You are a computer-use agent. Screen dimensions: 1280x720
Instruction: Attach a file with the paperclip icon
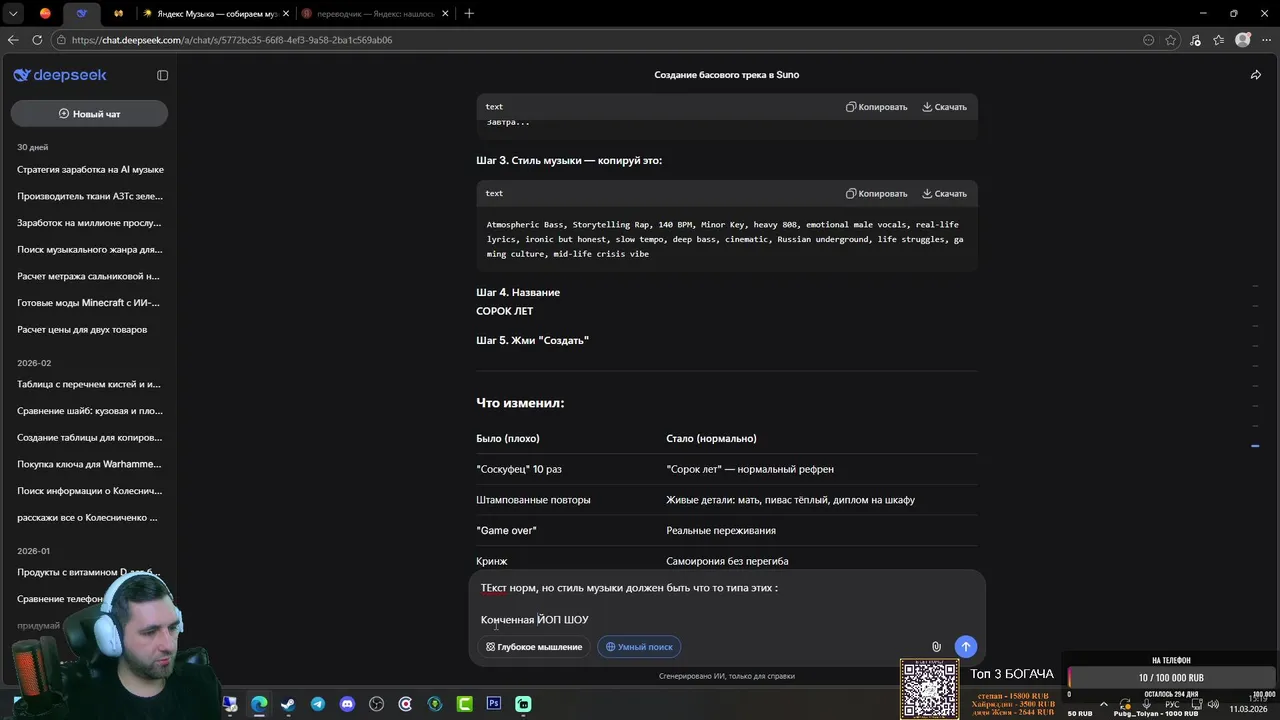pyautogui.click(x=936, y=647)
